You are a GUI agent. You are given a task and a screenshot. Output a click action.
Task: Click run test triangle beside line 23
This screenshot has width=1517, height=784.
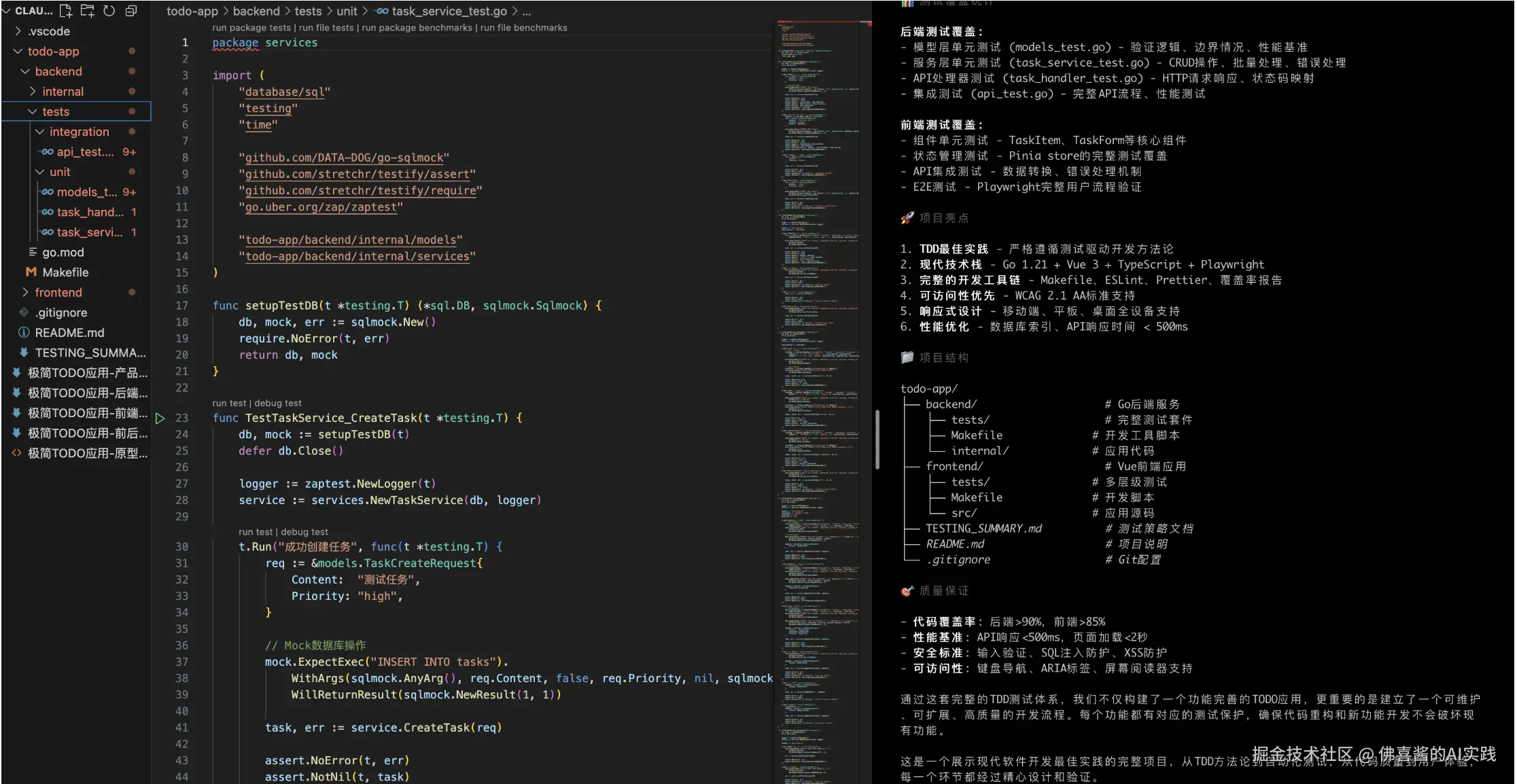160,418
